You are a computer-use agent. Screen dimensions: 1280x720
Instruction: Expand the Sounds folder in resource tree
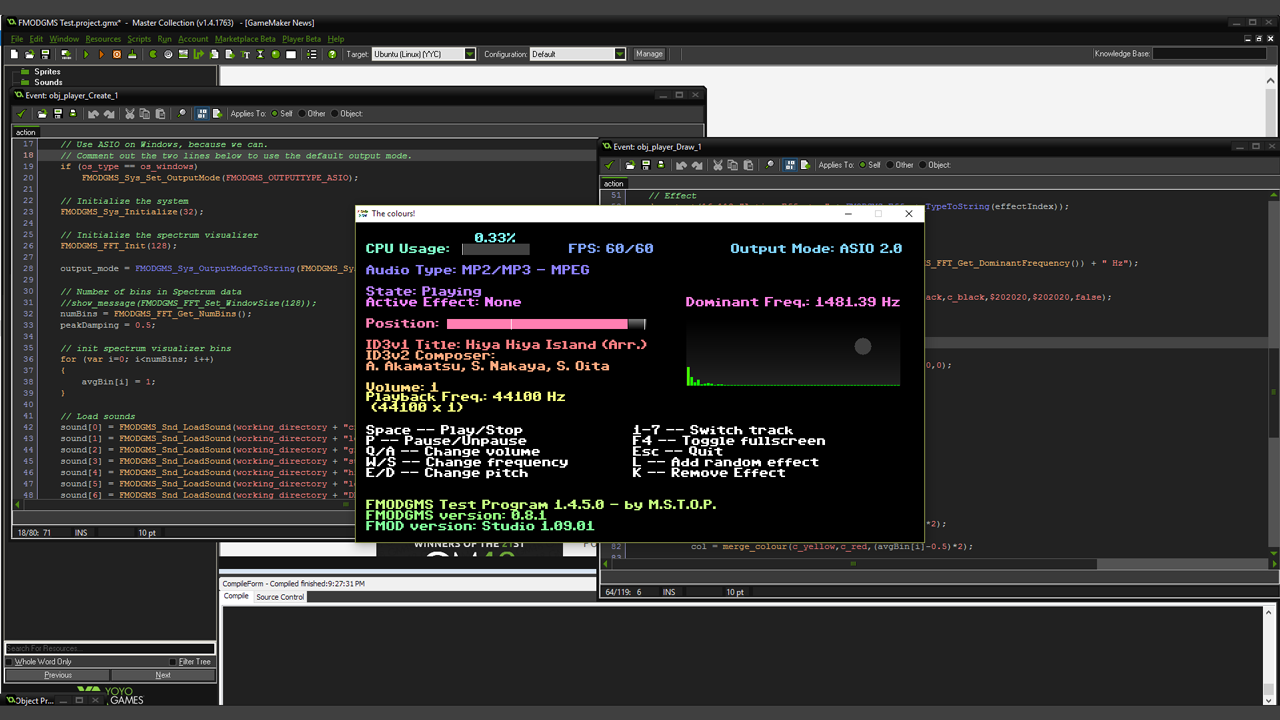[24, 83]
